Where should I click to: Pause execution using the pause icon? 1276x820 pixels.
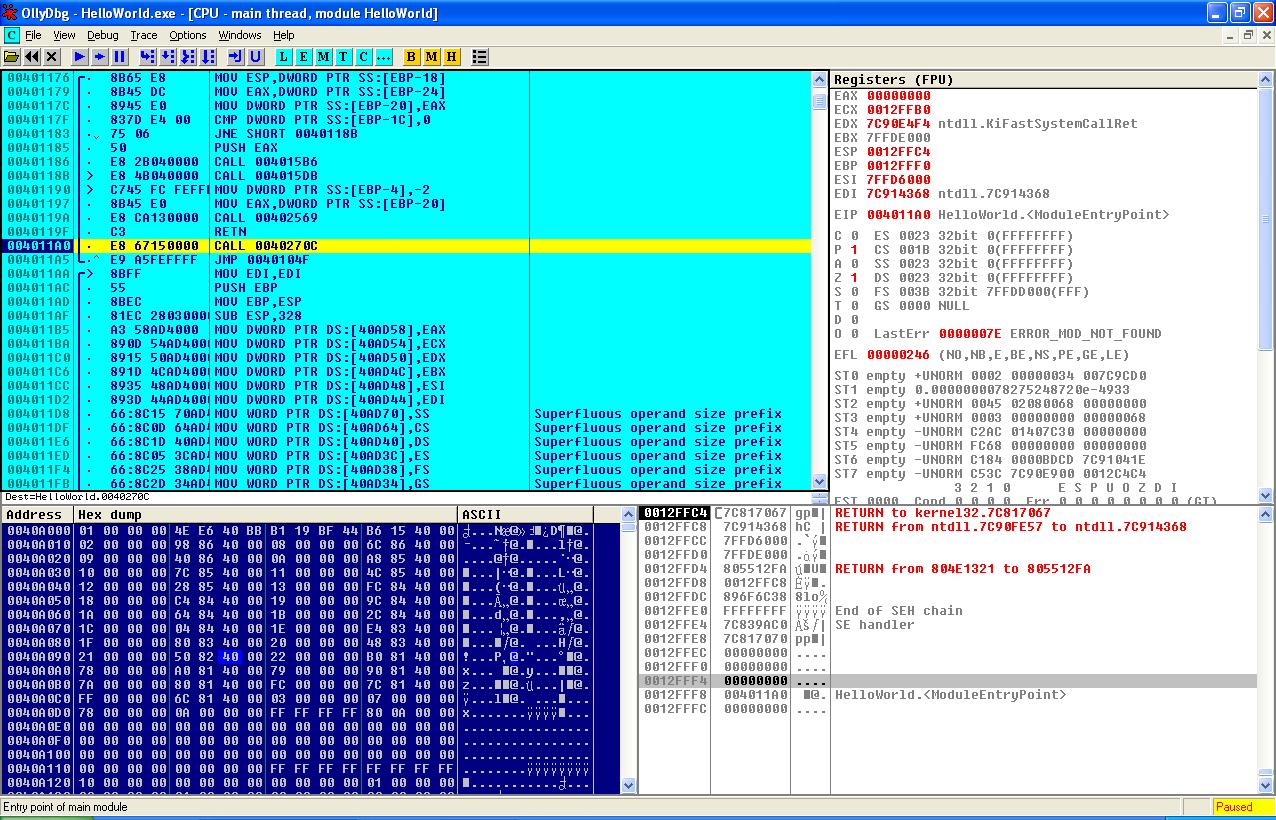pyautogui.click(x=119, y=57)
